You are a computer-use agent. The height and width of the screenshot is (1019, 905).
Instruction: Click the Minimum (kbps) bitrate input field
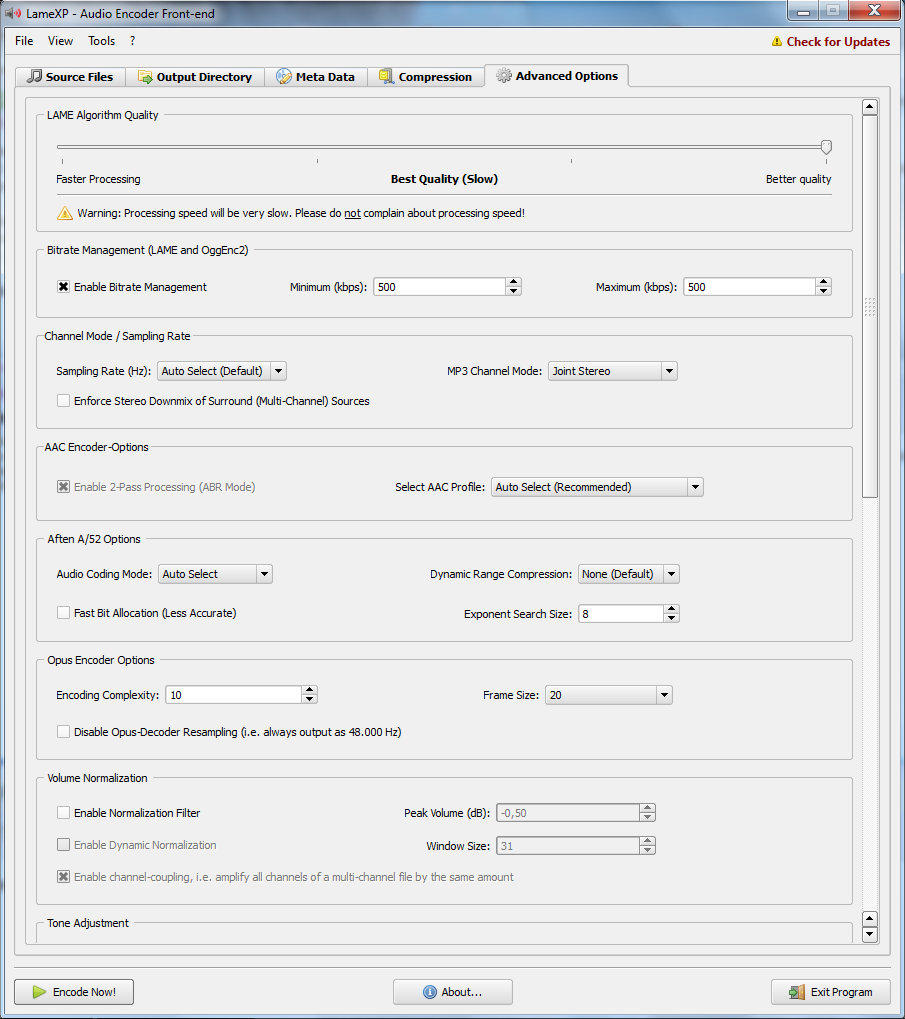[439, 287]
